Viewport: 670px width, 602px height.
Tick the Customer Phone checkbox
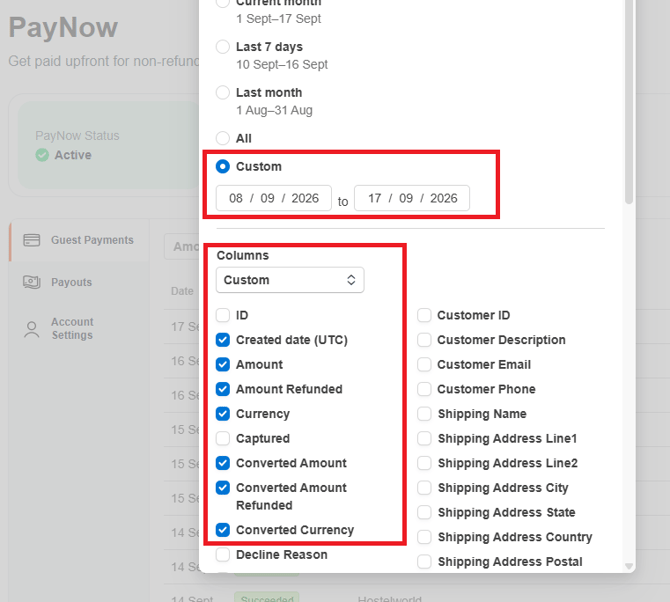tap(424, 389)
